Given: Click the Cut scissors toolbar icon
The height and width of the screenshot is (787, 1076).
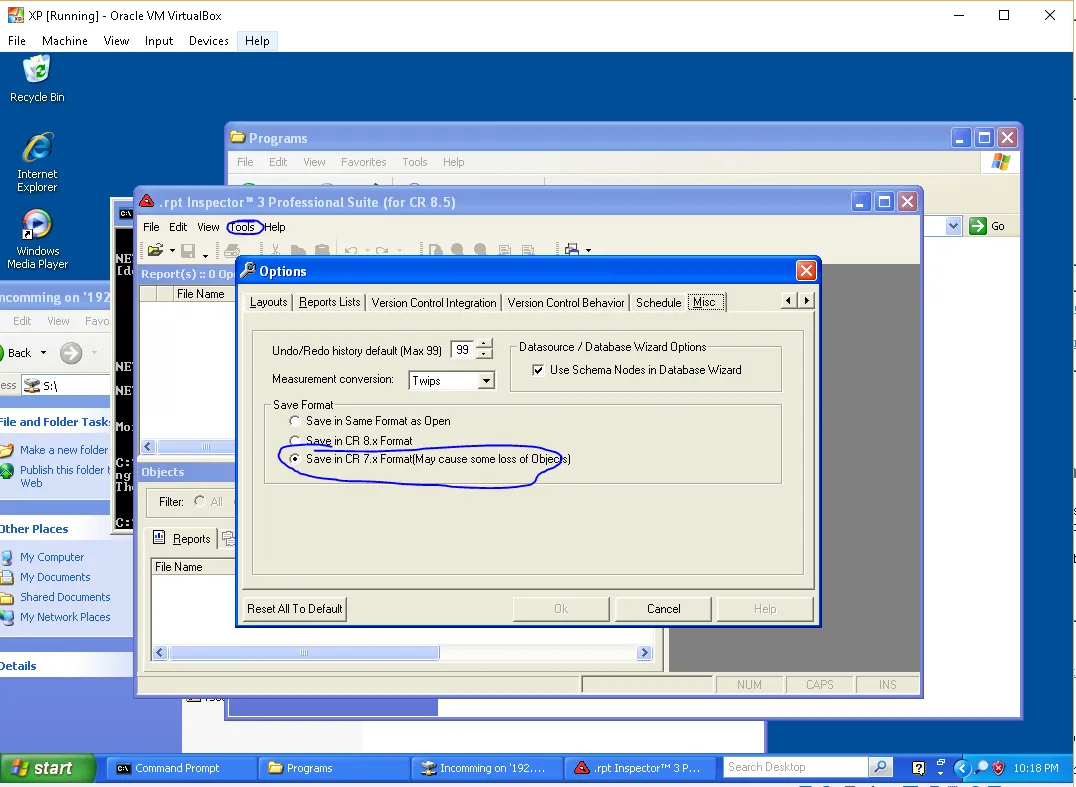Looking at the screenshot, I should click(x=275, y=251).
